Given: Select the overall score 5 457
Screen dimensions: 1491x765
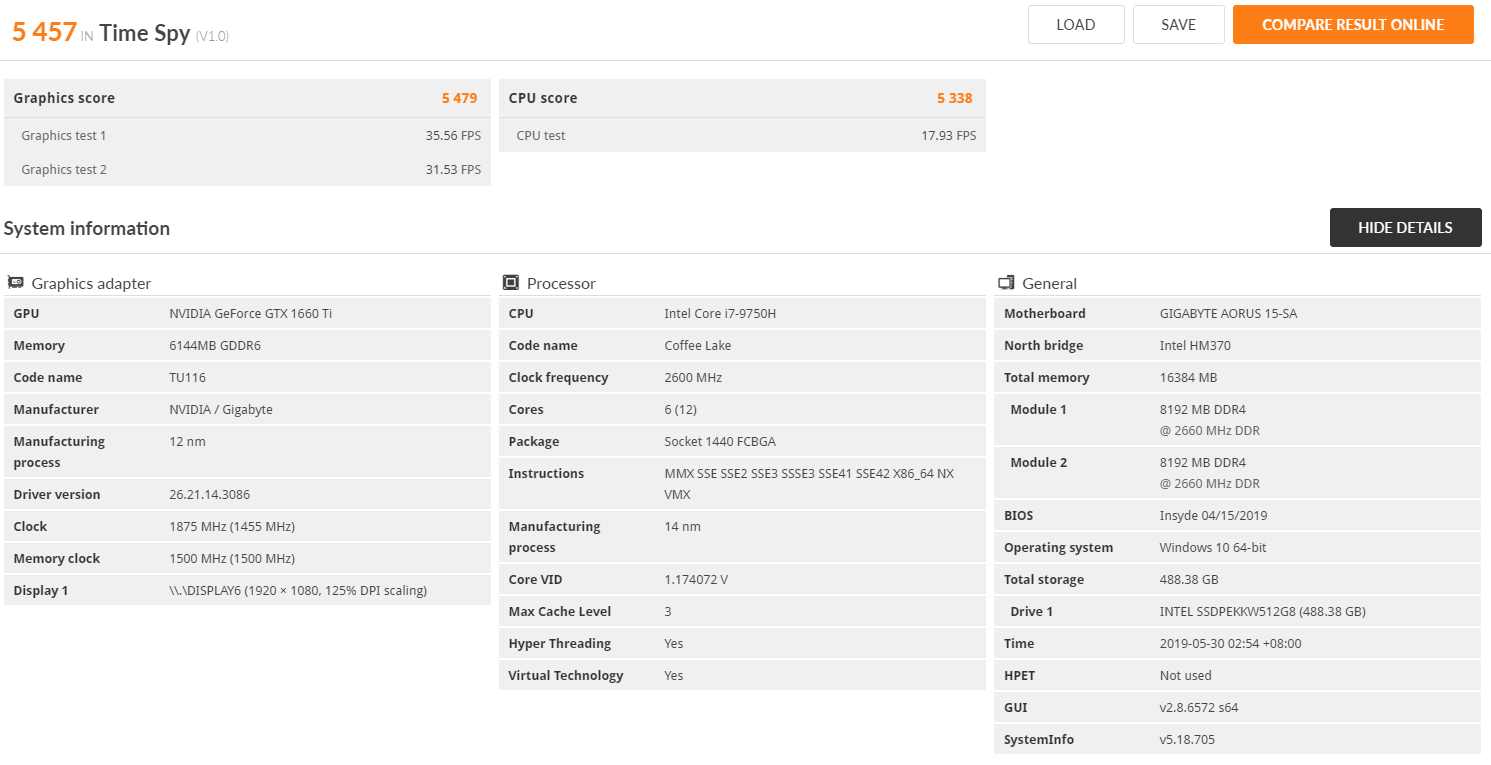Looking at the screenshot, I should (x=44, y=32).
